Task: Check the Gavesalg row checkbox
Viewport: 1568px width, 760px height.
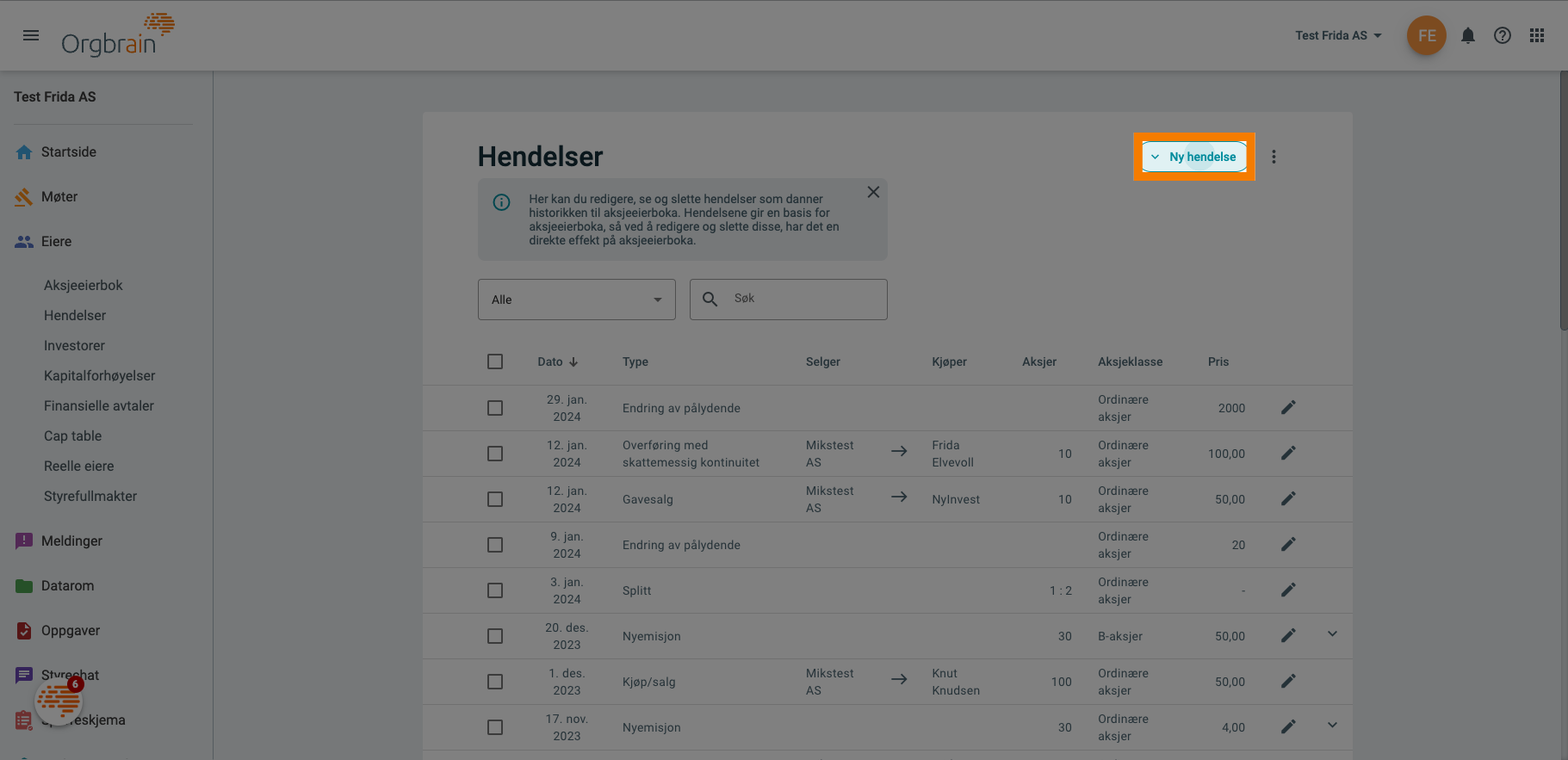Action: (495, 499)
